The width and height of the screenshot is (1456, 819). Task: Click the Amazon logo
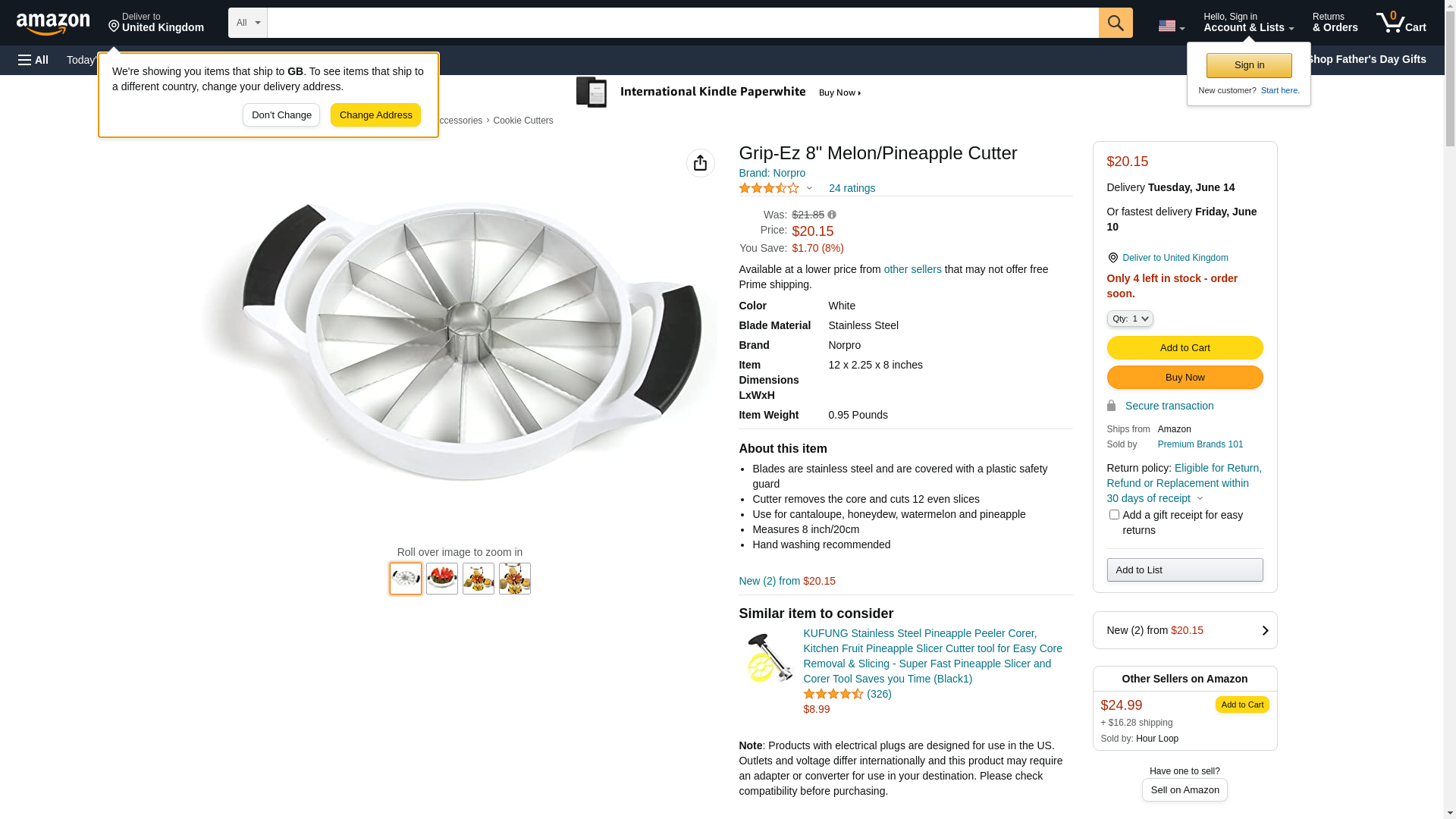[x=53, y=24]
